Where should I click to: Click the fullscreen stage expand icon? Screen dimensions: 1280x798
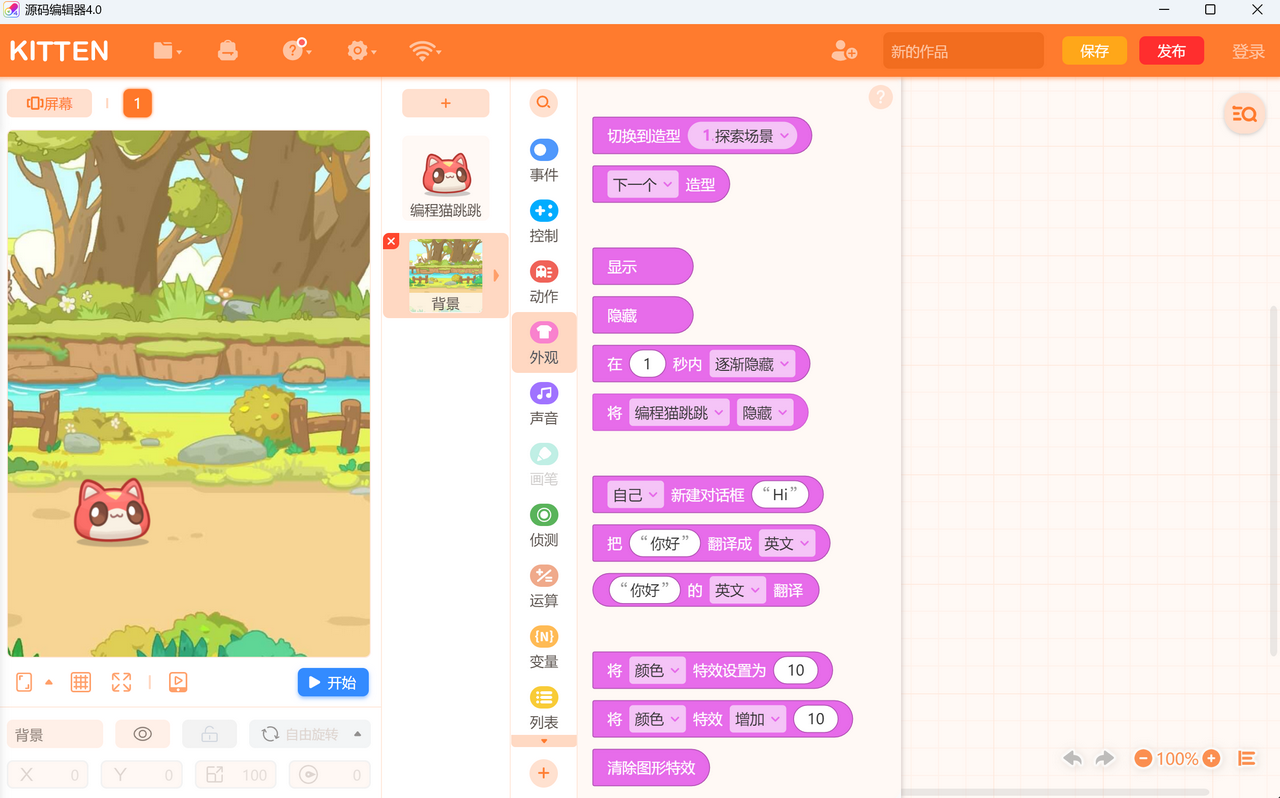coord(121,682)
